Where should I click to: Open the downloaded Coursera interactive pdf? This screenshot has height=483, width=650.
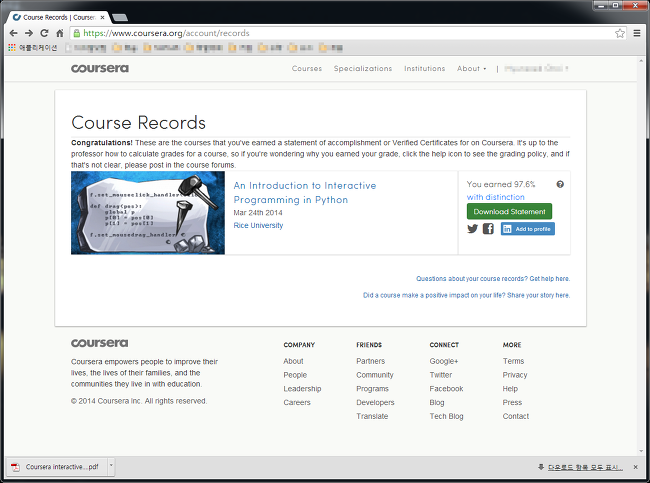click(57, 467)
